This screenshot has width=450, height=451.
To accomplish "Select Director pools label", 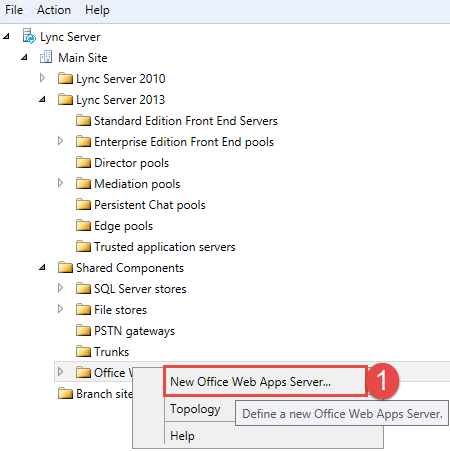I will click(x=131, y=163).
